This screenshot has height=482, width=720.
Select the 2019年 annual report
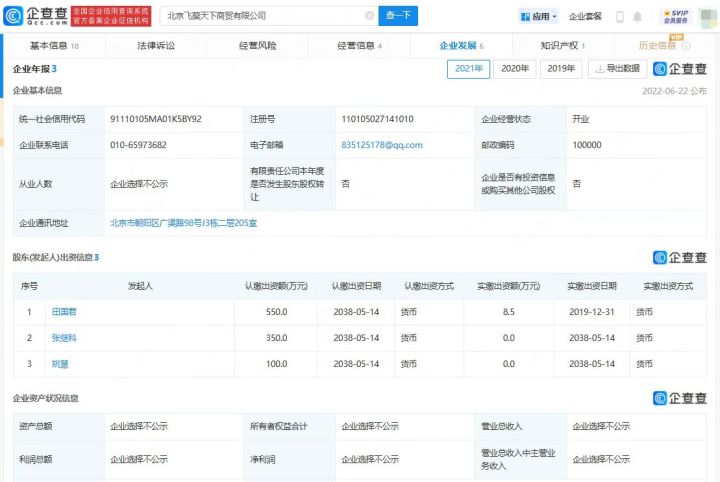[561, 69]
